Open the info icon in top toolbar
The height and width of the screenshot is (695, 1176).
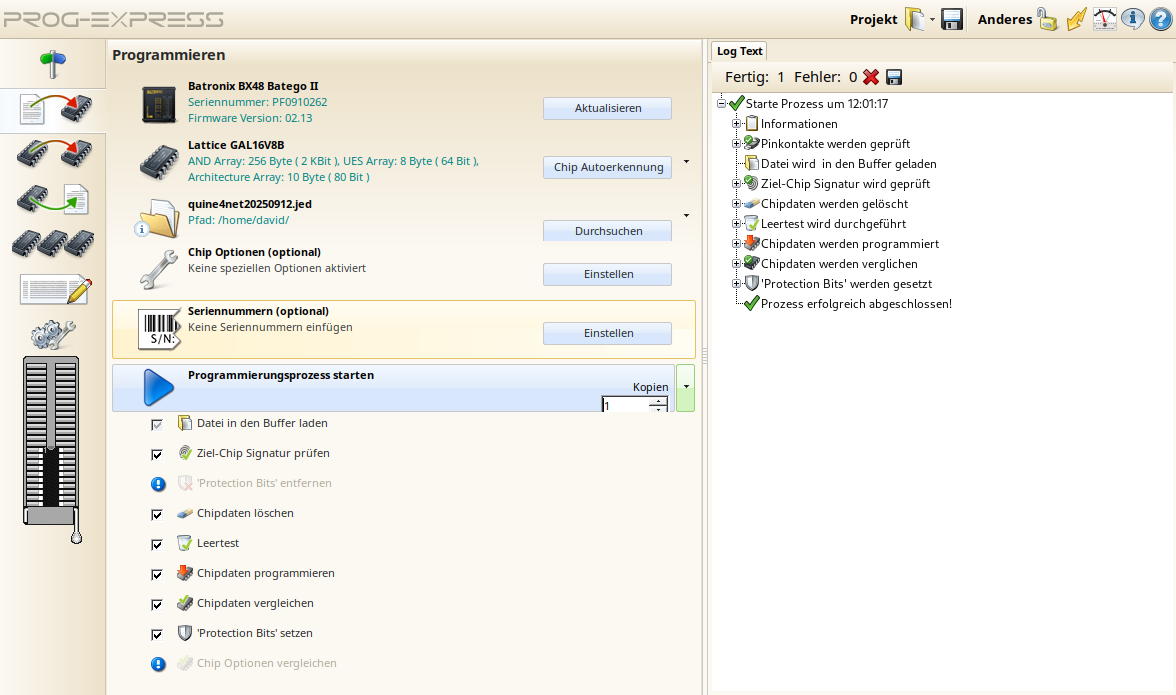(x=1132, y=19)
